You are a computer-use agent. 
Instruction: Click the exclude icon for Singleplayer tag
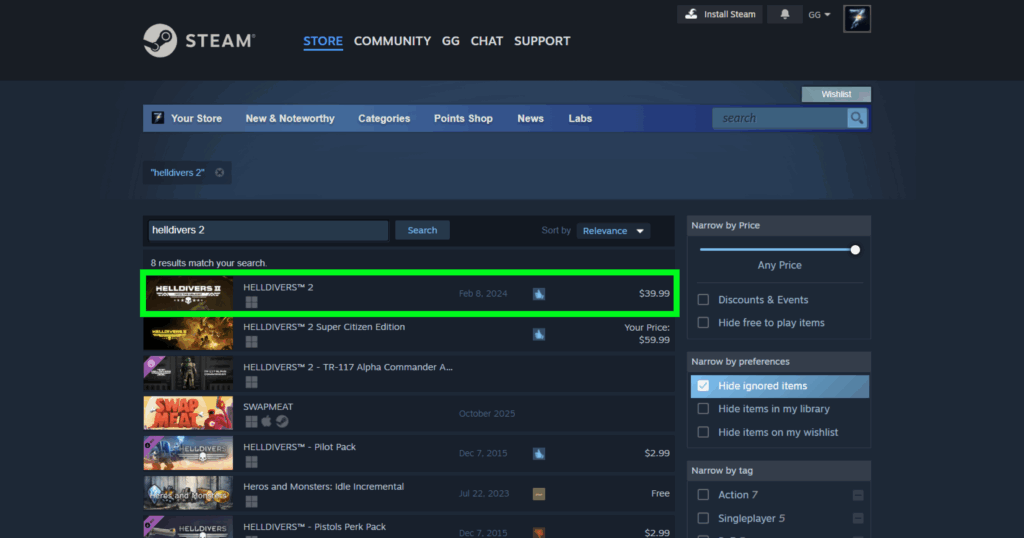858,518
